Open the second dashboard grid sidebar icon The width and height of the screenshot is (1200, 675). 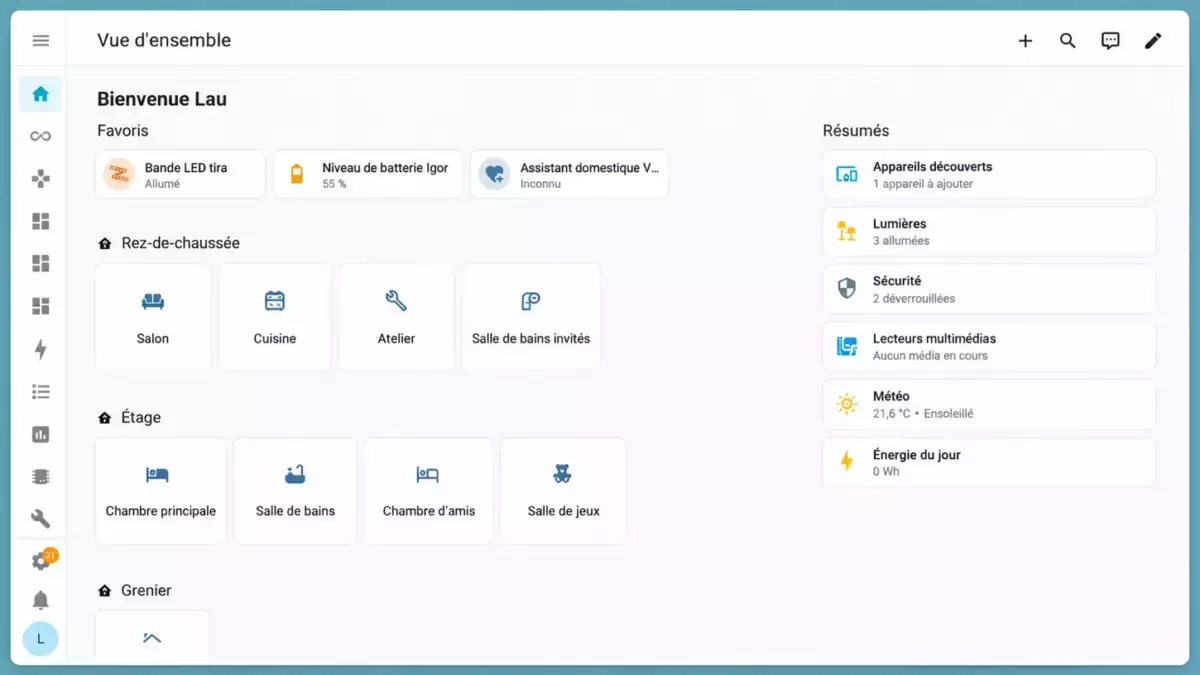(40, 264)
